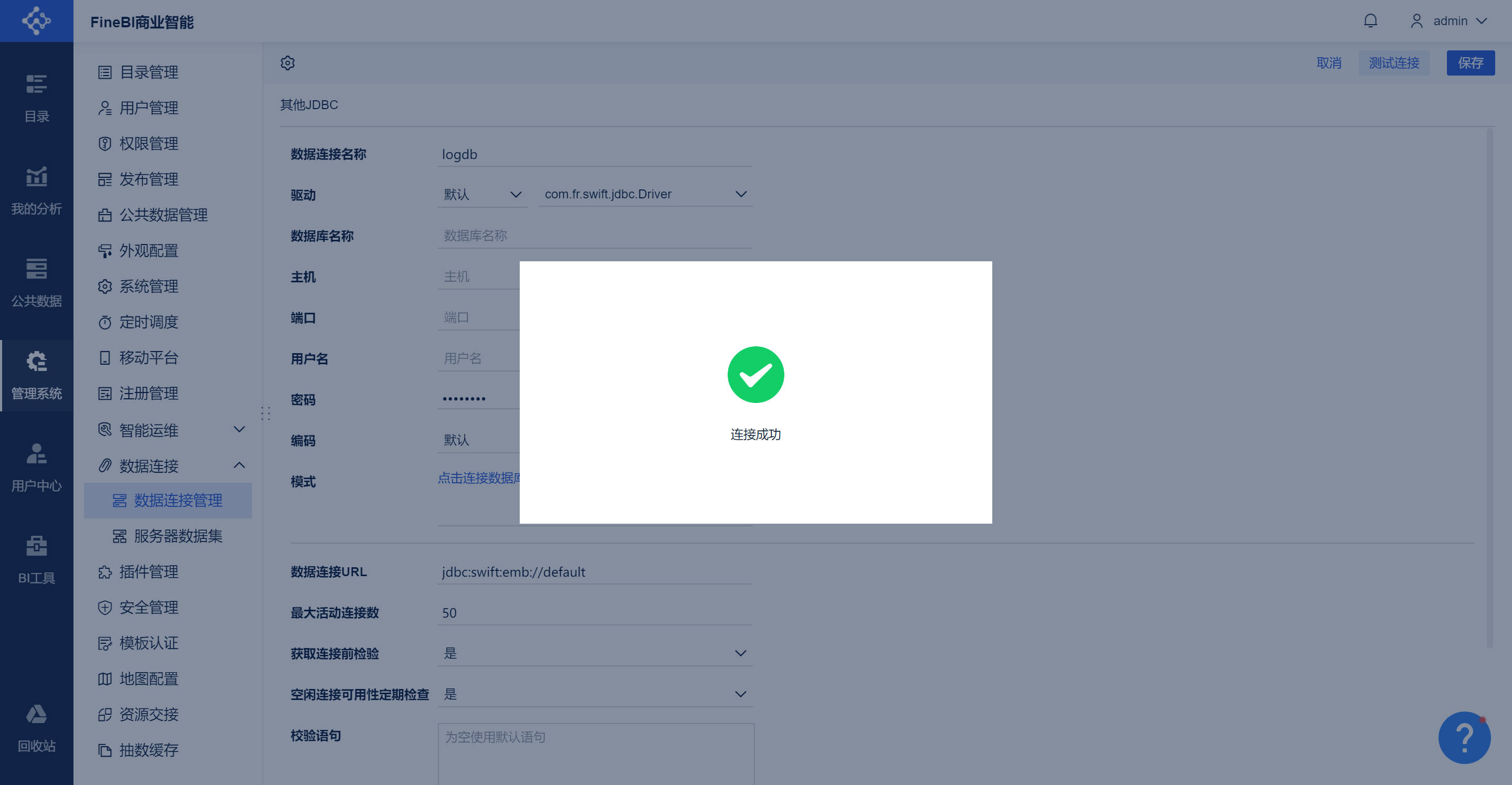Click the 地图配置 map icon
Screen dimensions: 1512x785
pyautogui.click(x=105, y=680)
